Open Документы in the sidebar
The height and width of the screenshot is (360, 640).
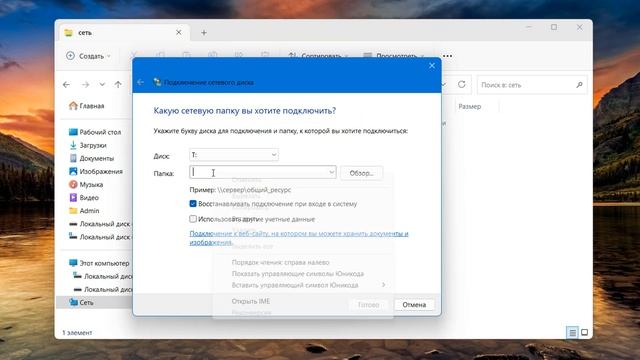point(91,158)
